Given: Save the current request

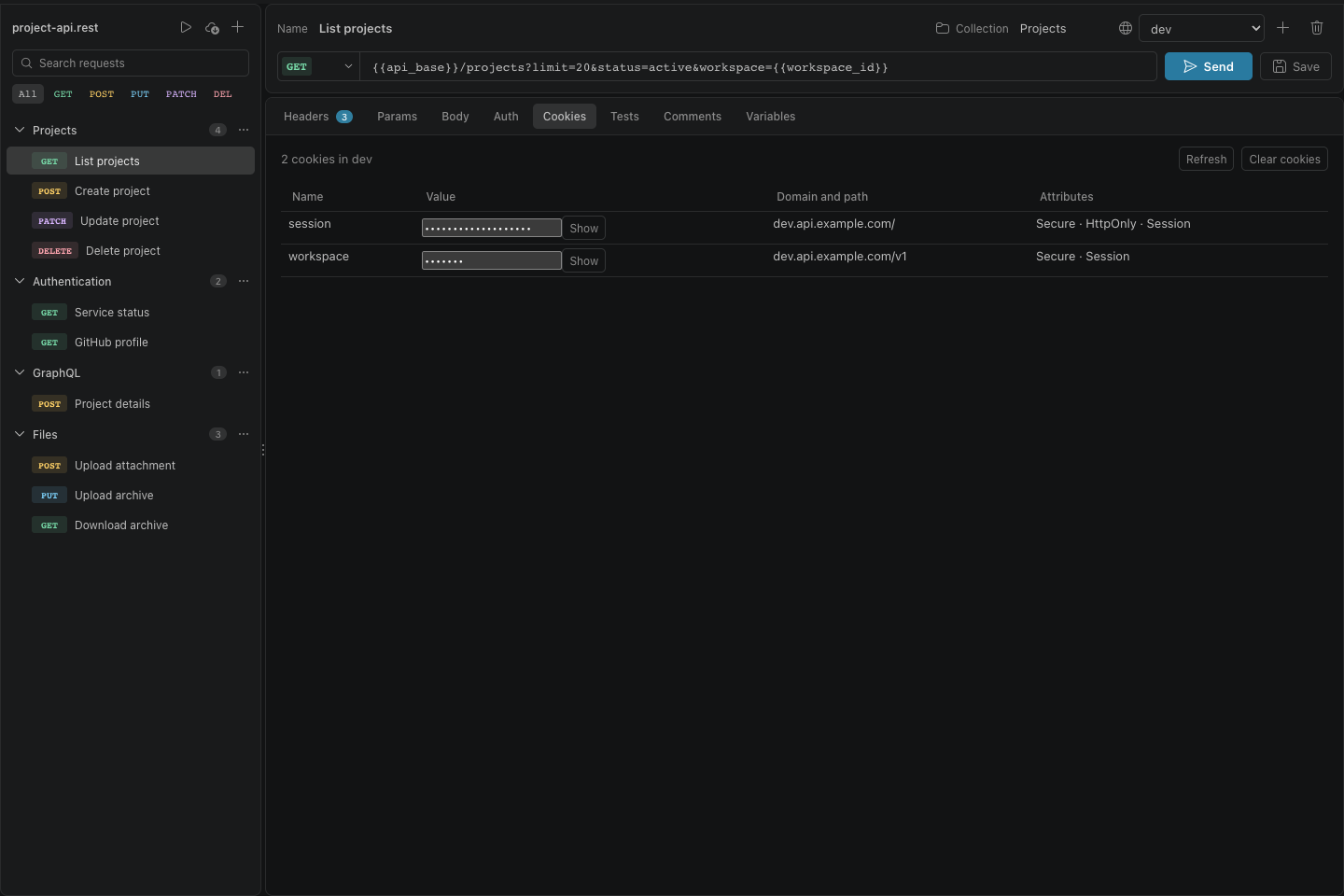Looking at the screenshot, I should pyautogui.click(x=1295, y=66).
